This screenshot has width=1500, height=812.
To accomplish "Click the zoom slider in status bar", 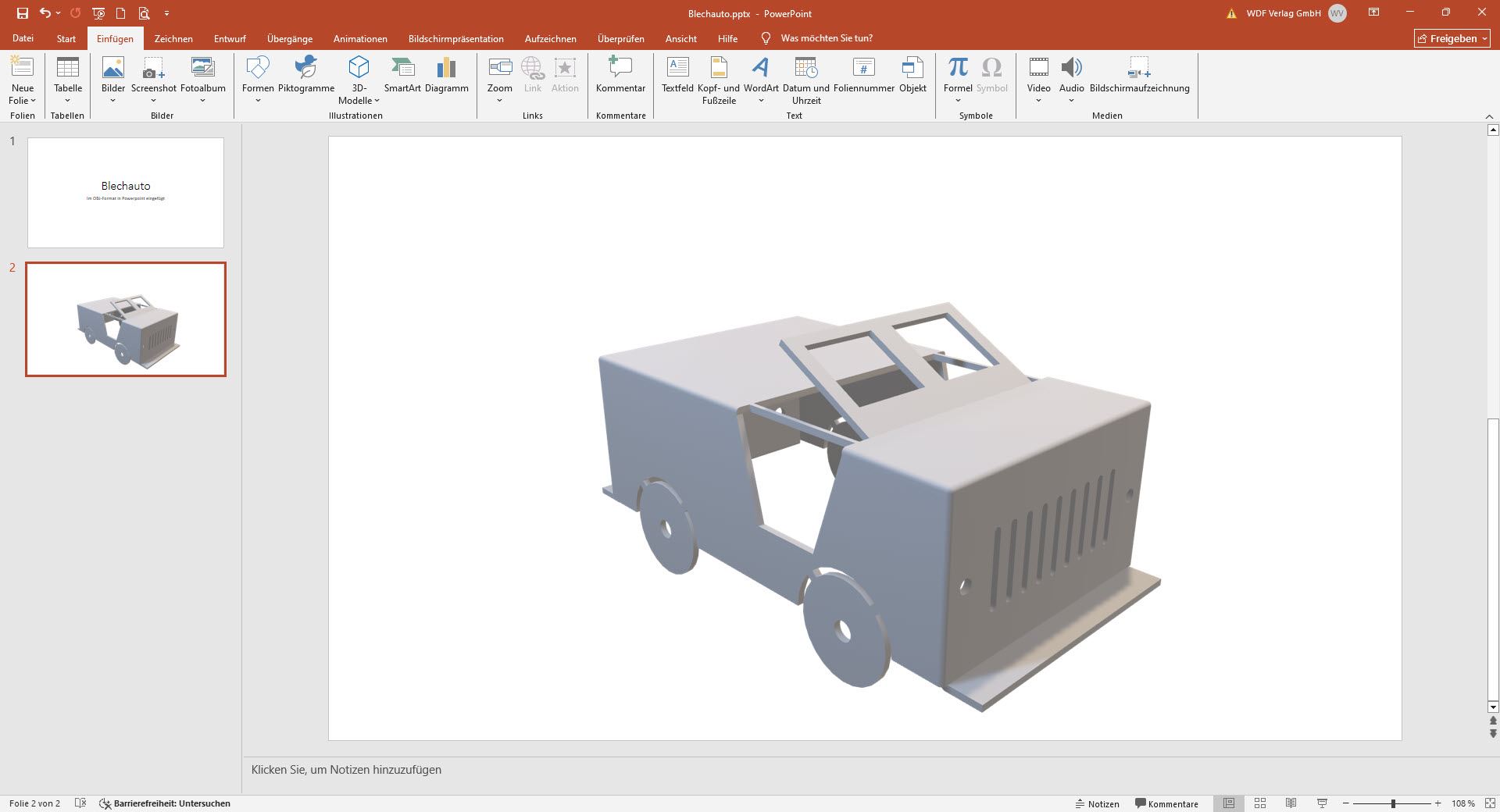I will [x=1392, y=803].
